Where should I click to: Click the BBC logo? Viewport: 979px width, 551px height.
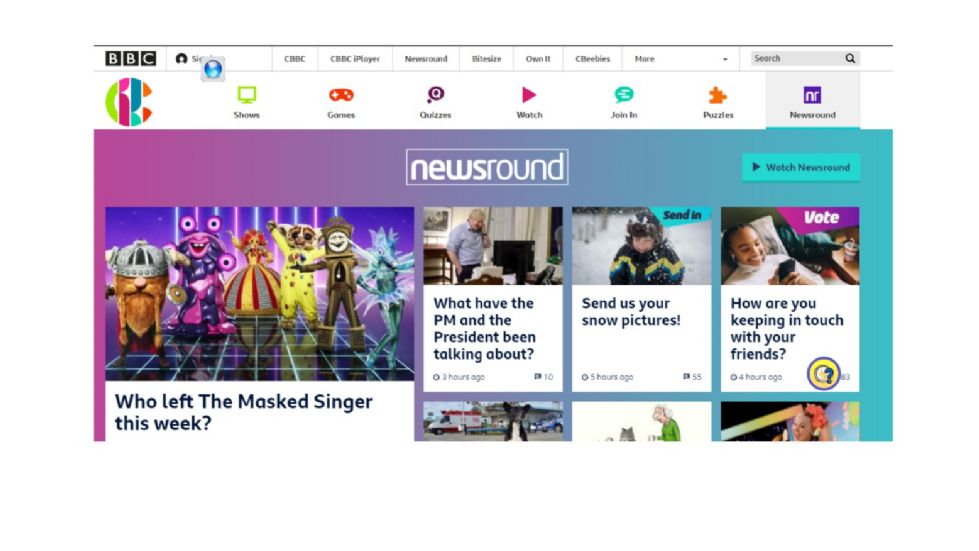coord(130,59)
